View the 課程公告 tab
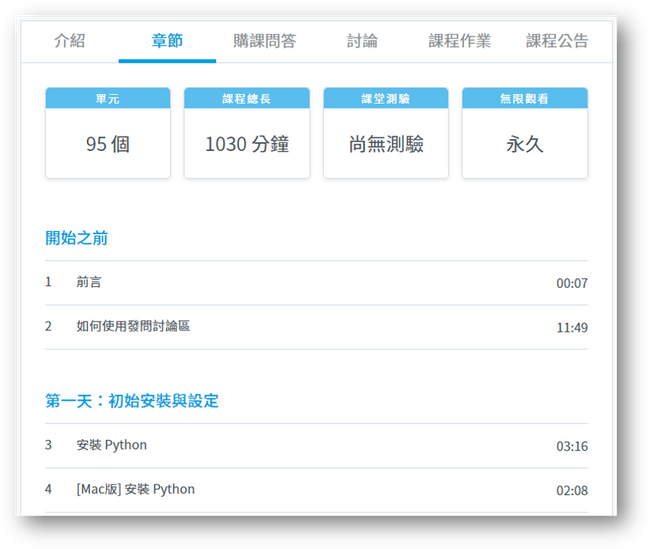650x549 pixels. pyautogui.click(x=557, y=41)
